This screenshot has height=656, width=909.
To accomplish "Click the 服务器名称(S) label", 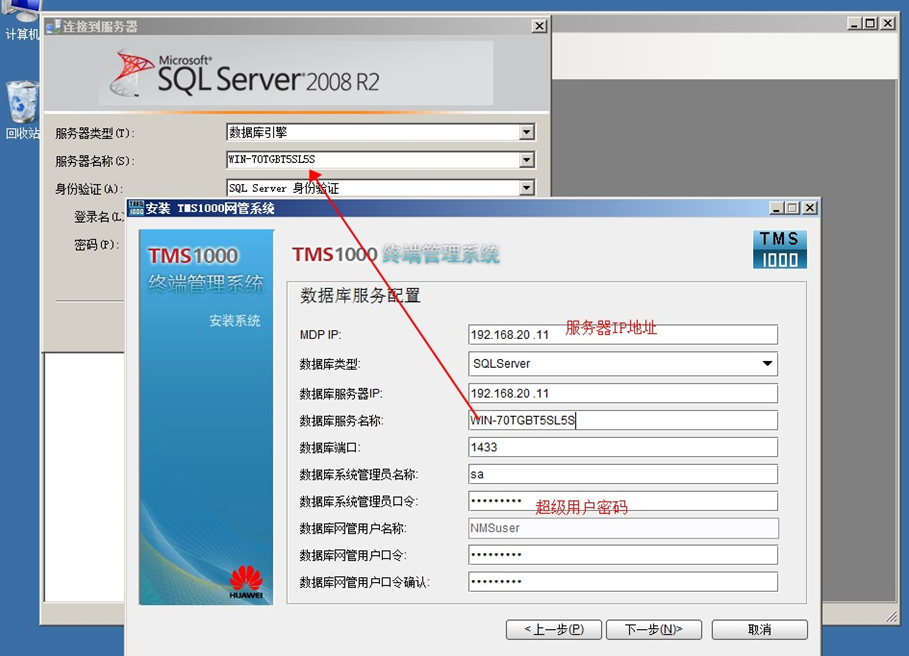I will coord(95,161).
